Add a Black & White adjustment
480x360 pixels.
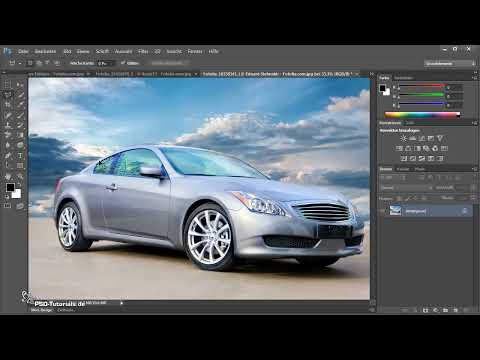point(417,148)
